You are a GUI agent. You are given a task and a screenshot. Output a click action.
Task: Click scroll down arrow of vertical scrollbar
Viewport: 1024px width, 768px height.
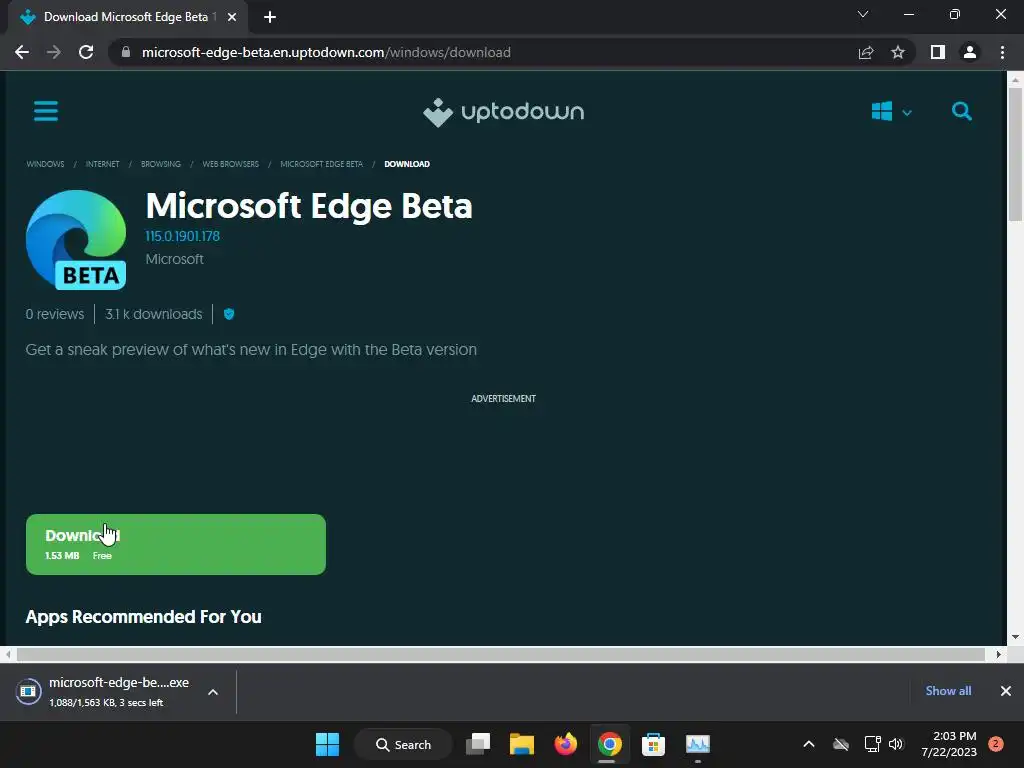1015,637
